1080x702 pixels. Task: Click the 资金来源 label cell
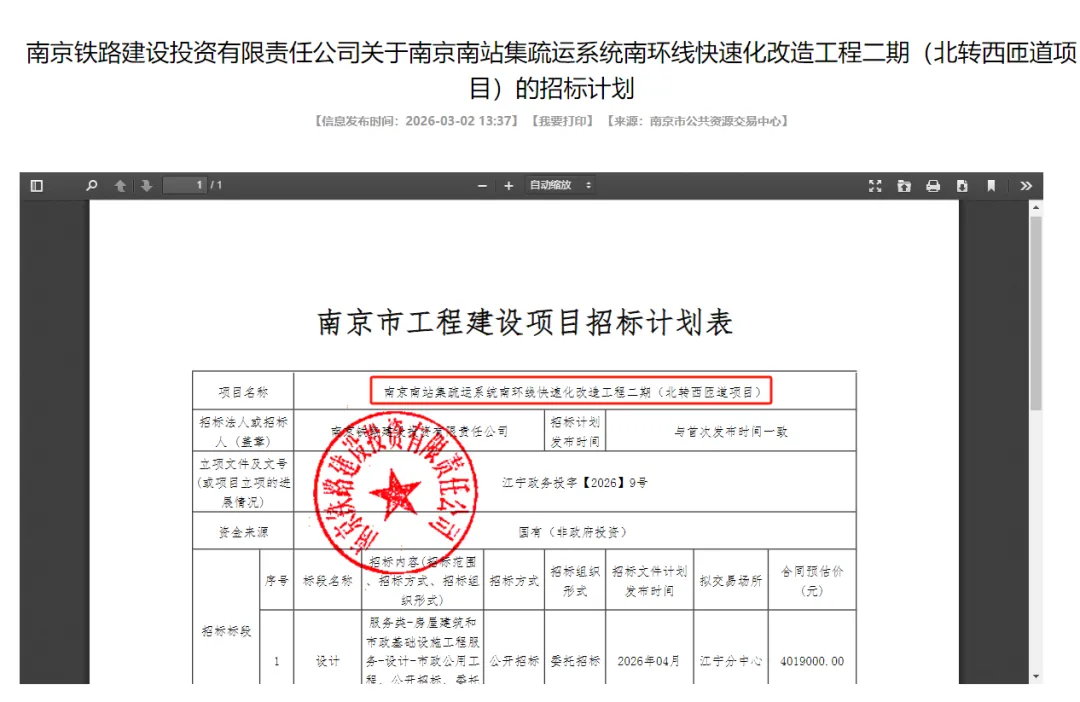[x=243, y=533]
